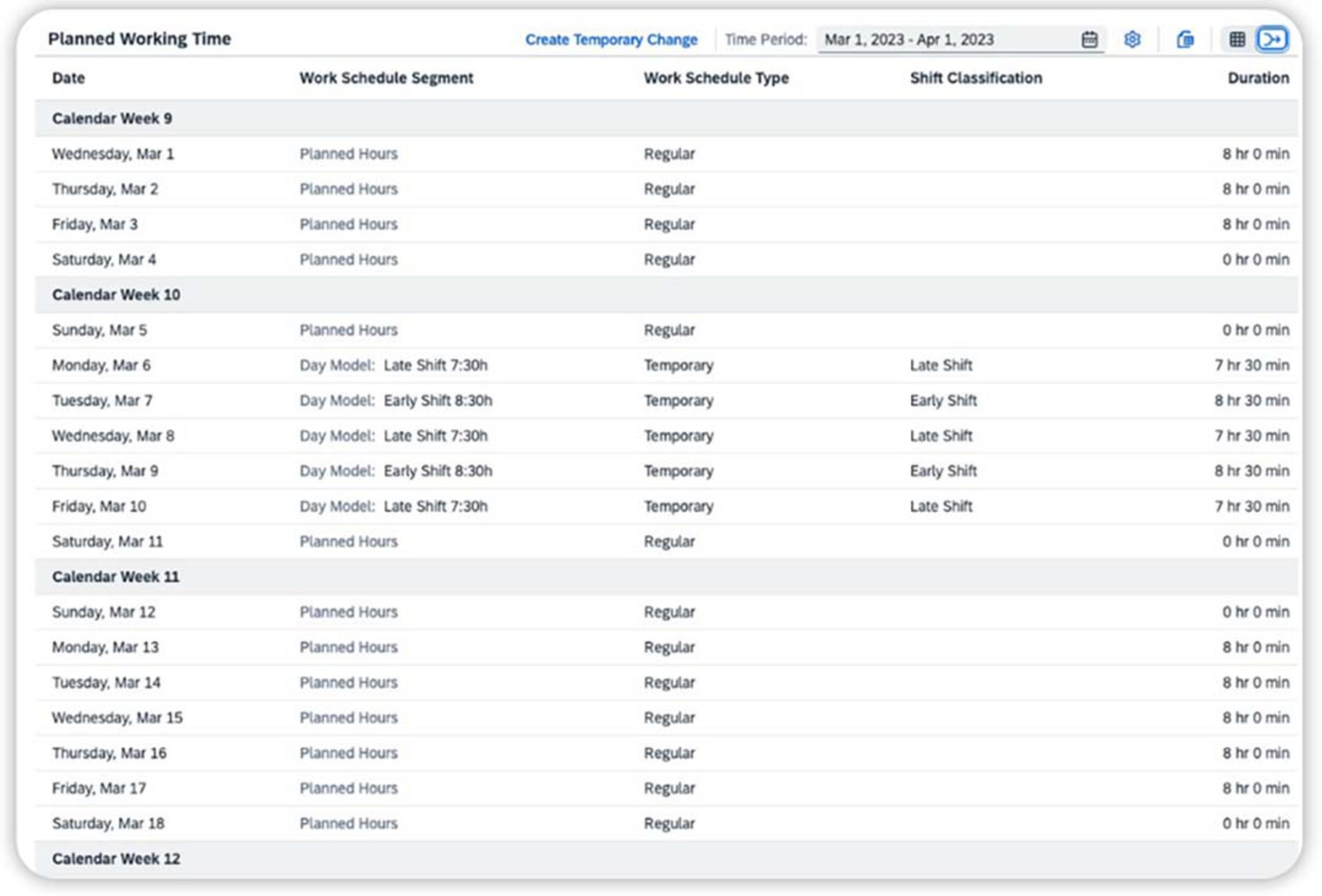Image resolution: width=1322 pixels, height=896 pixels.
Task: Click the 0 hr 0 min duration for Mar 4
Action: point(1256,260)
